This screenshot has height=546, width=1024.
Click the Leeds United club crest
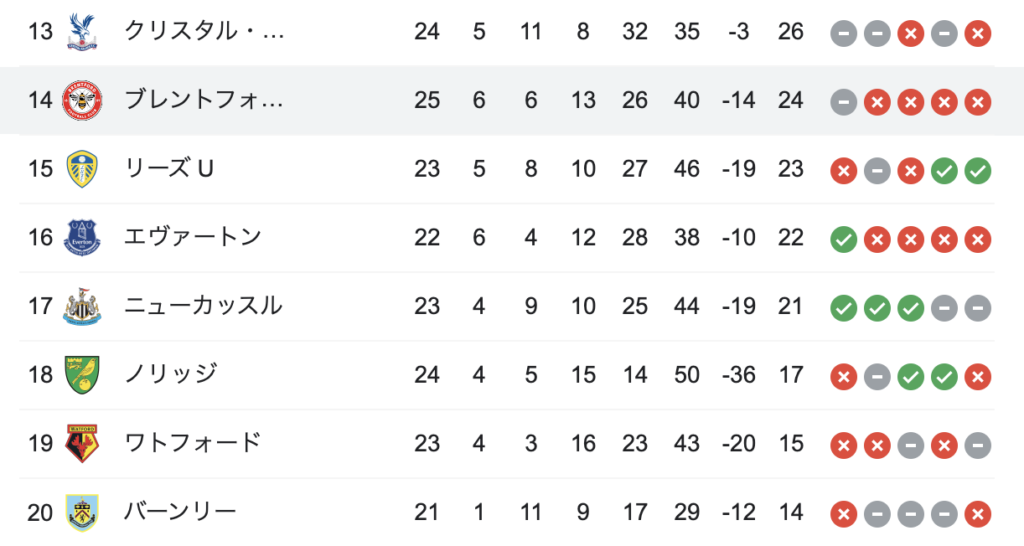tap(82, 169)
